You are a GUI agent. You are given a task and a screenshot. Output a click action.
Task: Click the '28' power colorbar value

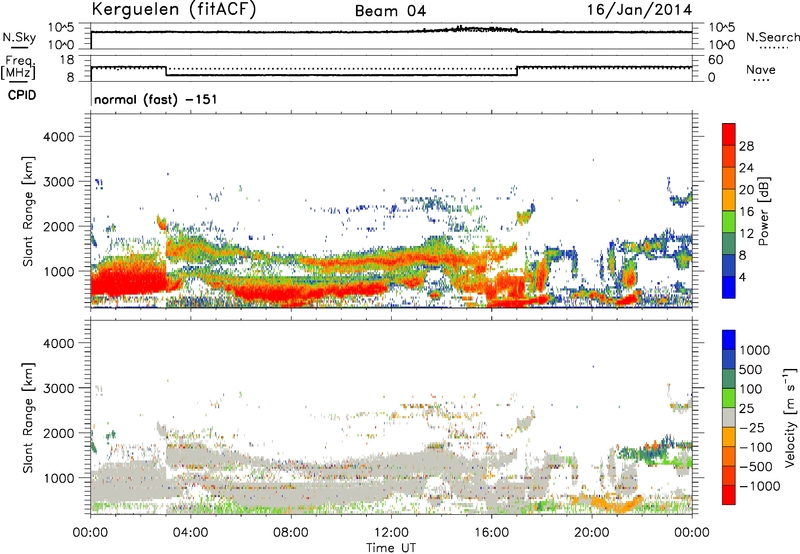tap(746, 146)
